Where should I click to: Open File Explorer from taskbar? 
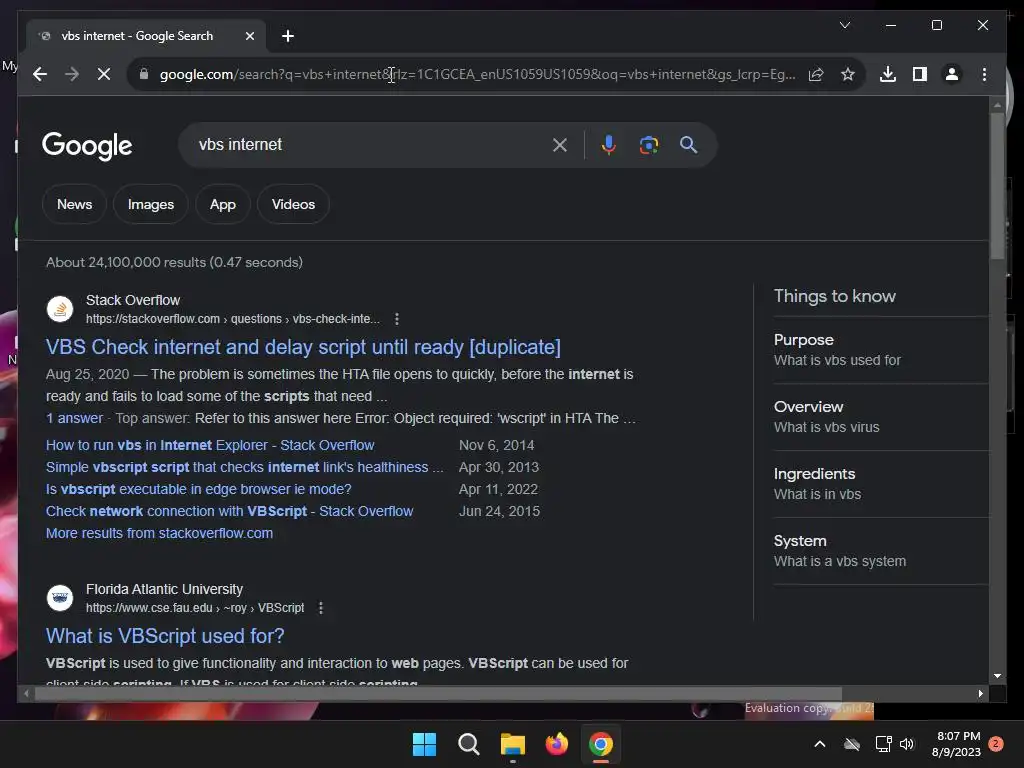click(513, 744)
